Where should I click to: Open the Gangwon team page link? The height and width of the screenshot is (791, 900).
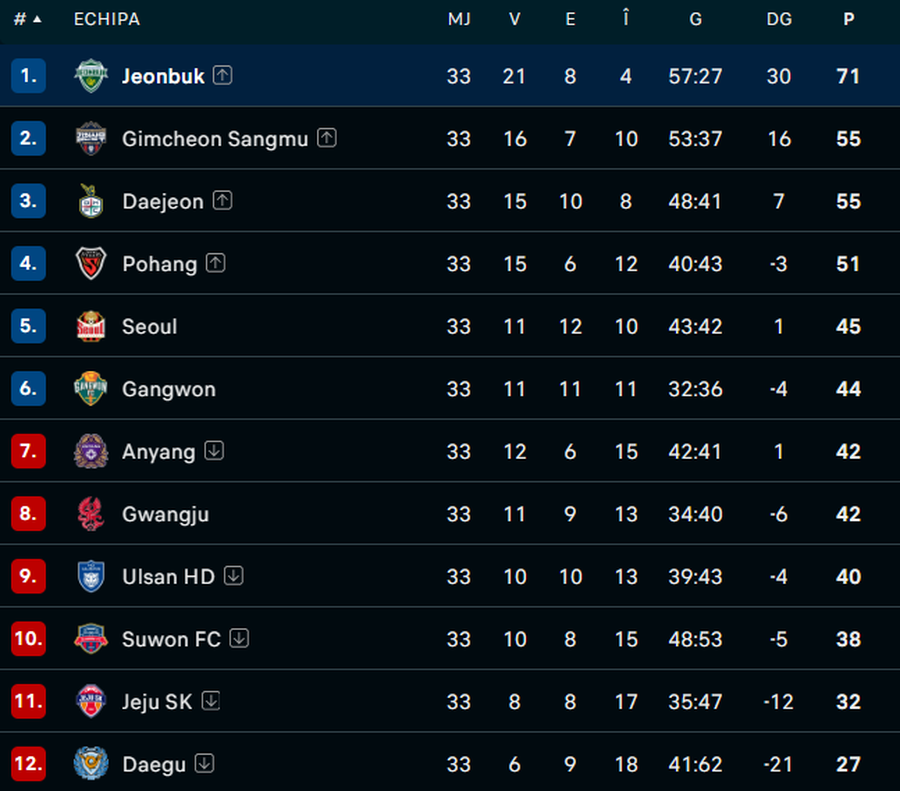(x=168, y=389)
